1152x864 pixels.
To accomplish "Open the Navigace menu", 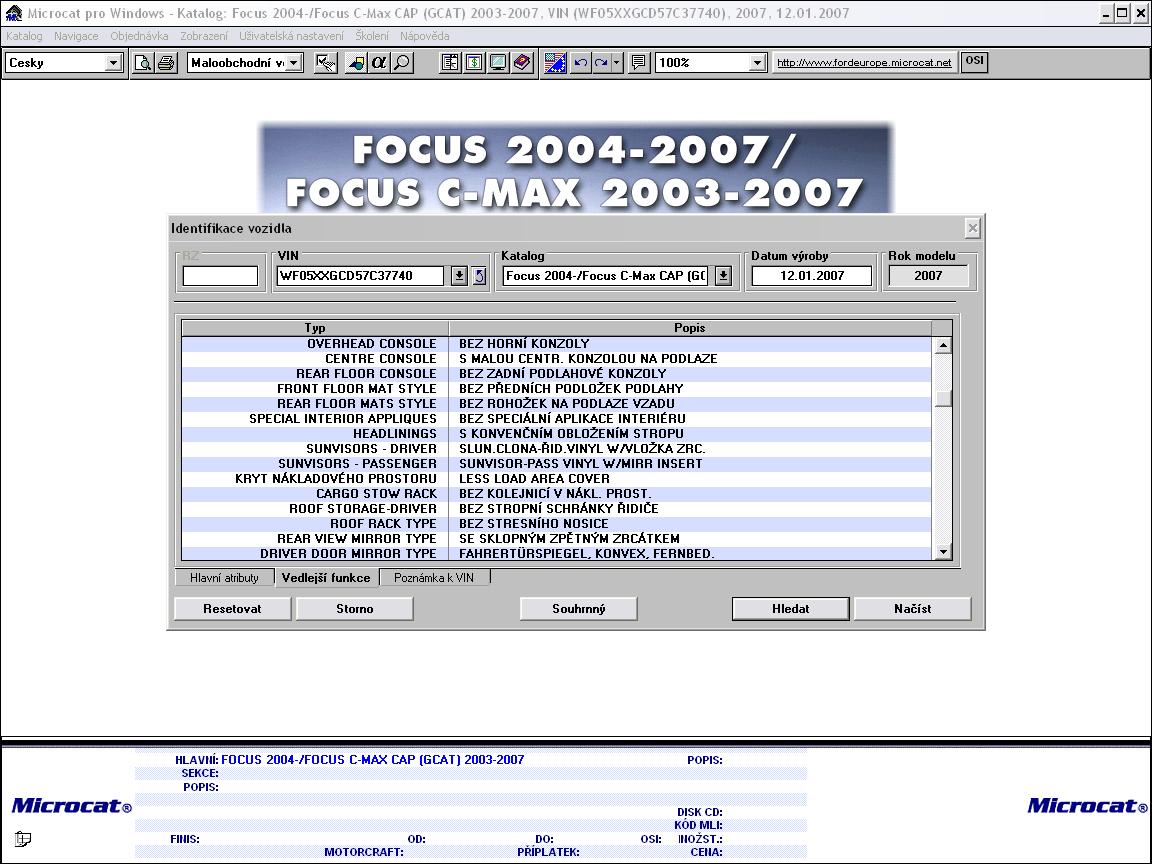I will coord(76,36).
